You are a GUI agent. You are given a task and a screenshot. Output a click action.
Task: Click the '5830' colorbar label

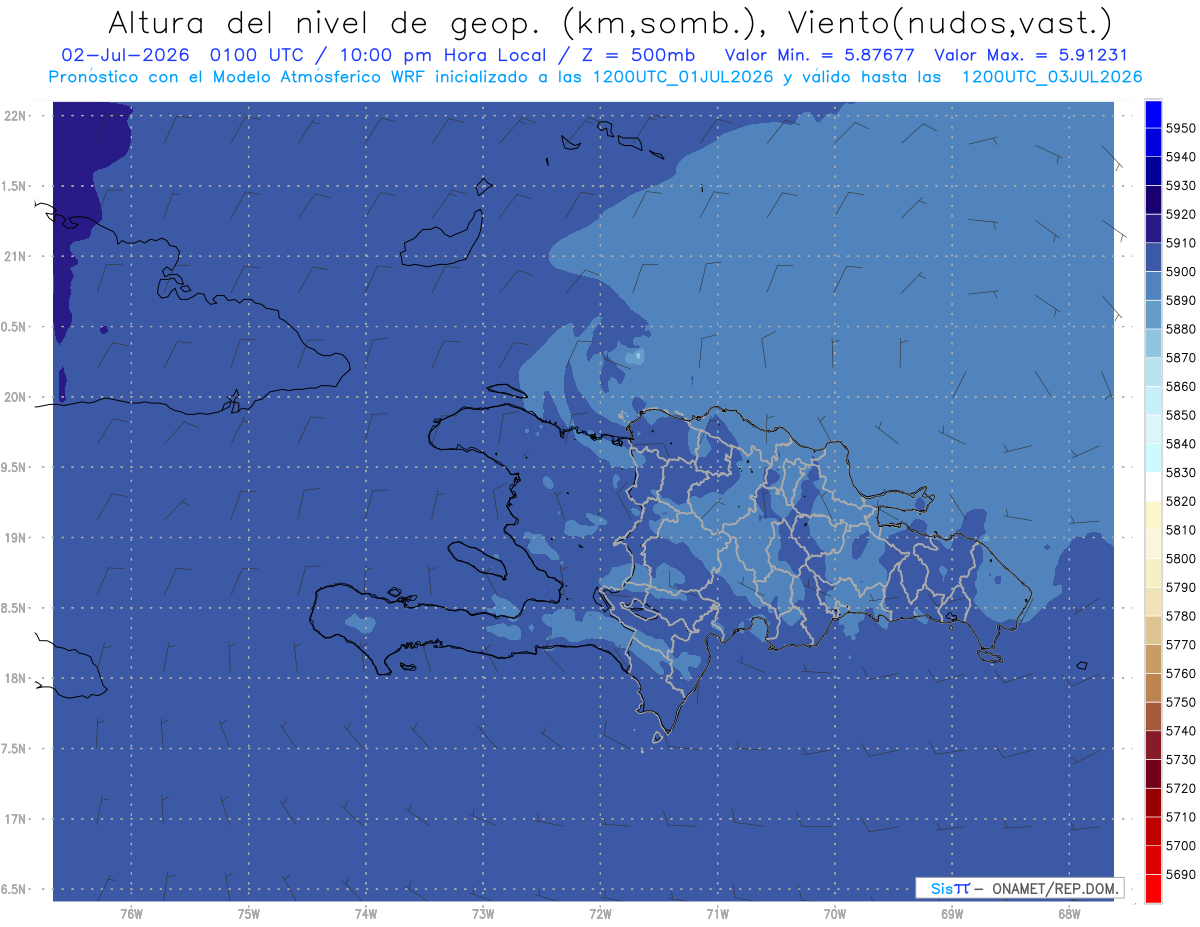pyautogui.click(x=1181, y=472)
